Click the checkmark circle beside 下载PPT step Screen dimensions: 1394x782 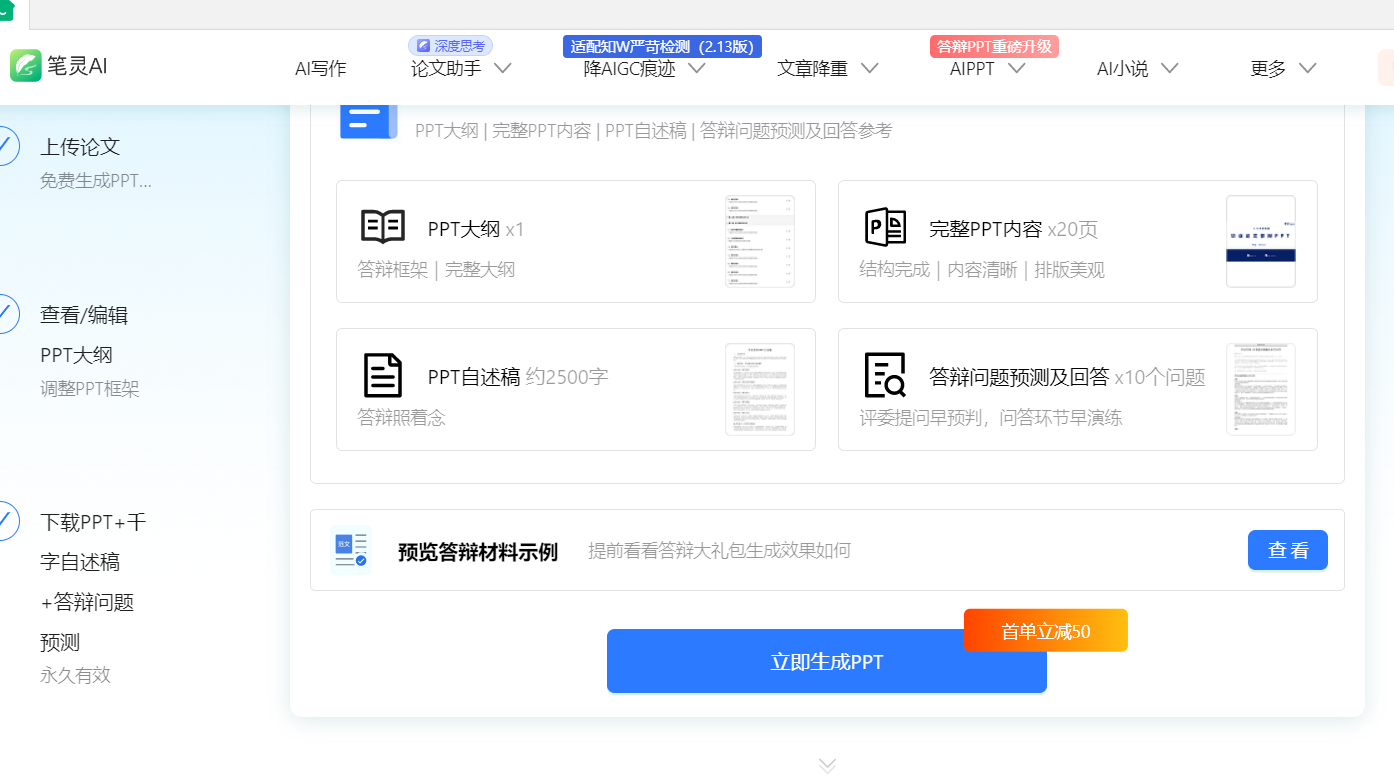coord(4,521)
